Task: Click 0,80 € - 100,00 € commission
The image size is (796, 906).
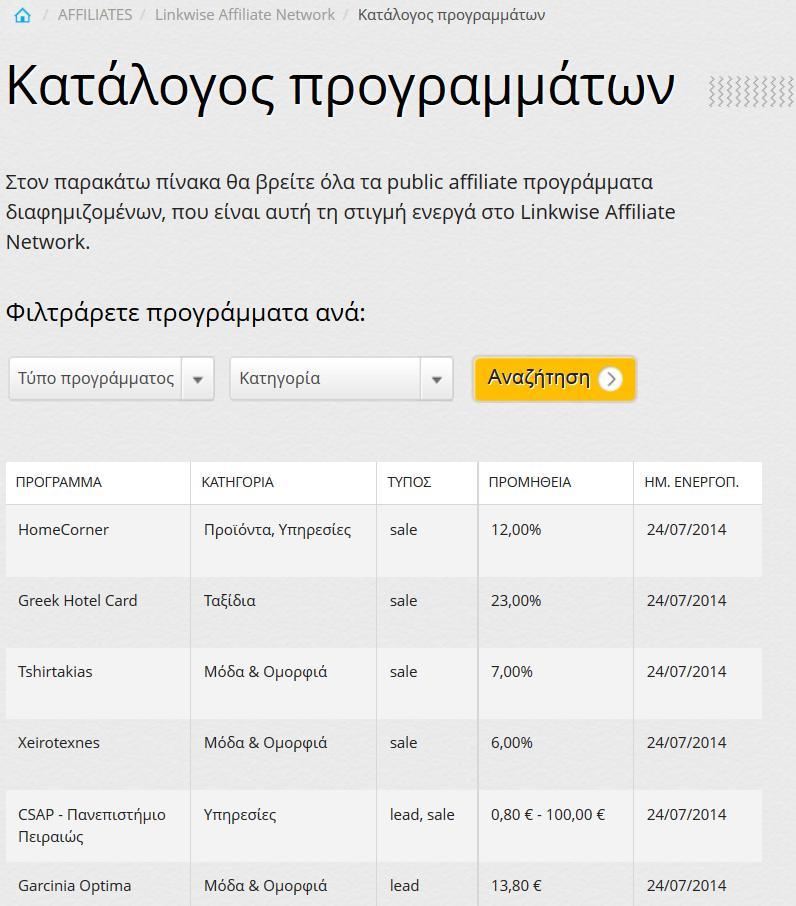Action: coord(548,815)
